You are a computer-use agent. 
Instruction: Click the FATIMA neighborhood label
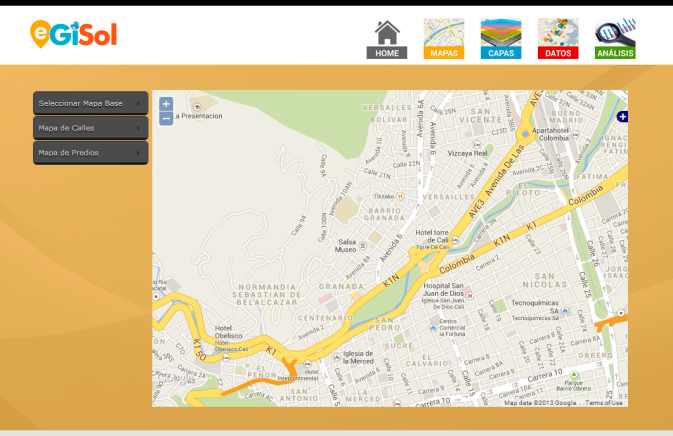point(592,176)
